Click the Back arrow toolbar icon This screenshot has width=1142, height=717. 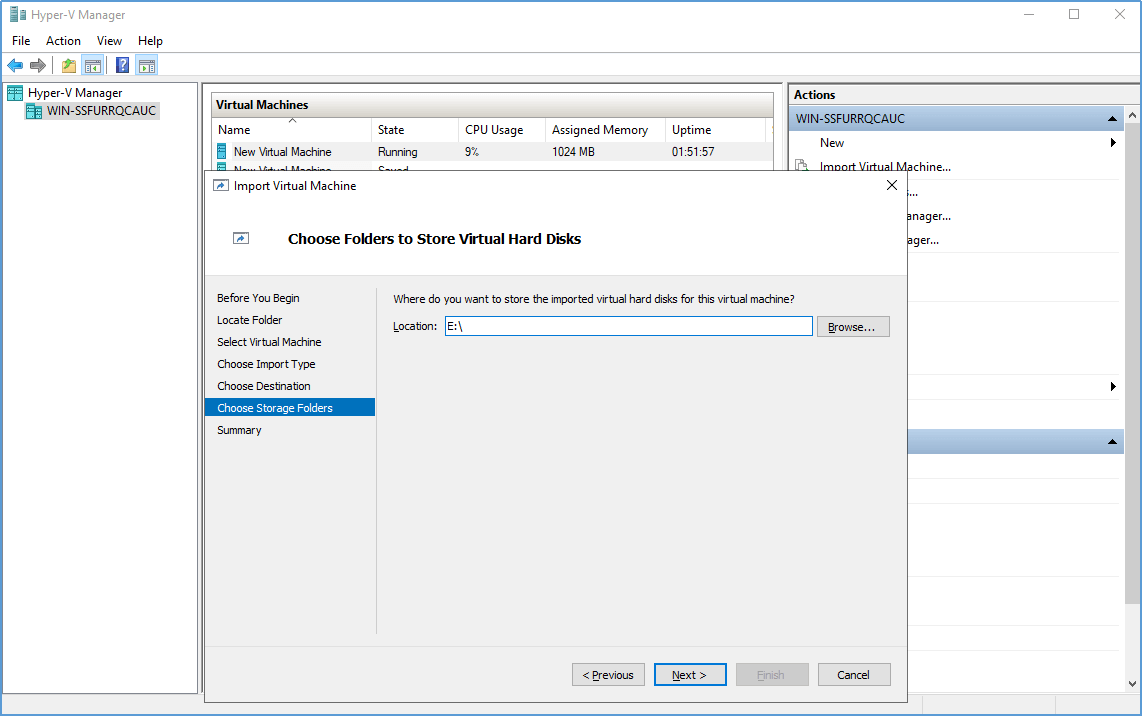15,66
